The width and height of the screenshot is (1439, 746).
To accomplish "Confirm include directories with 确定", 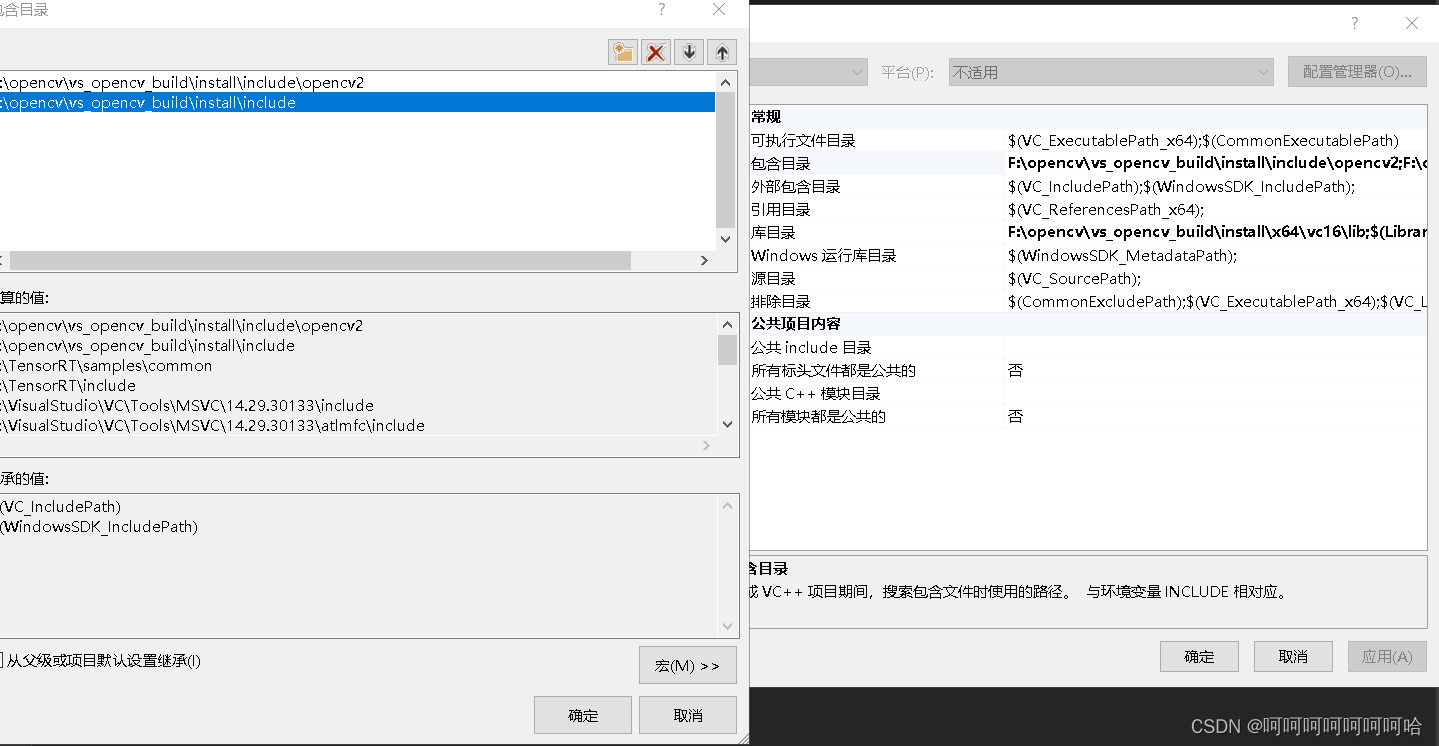I will click(x=582, y=714).
